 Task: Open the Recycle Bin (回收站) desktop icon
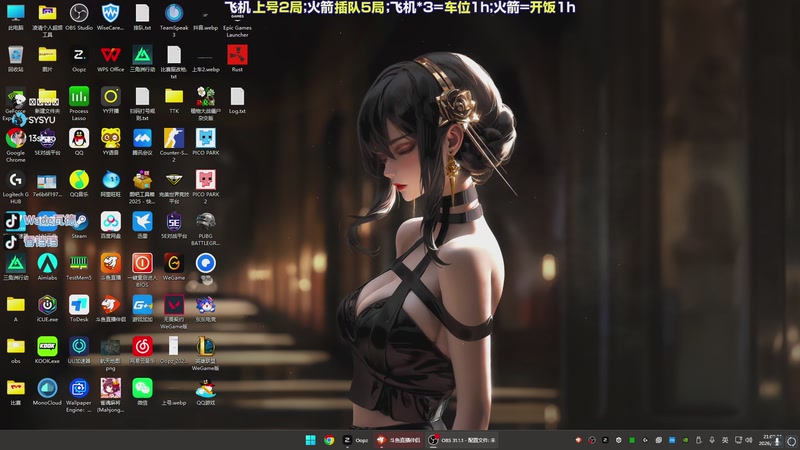15,58
